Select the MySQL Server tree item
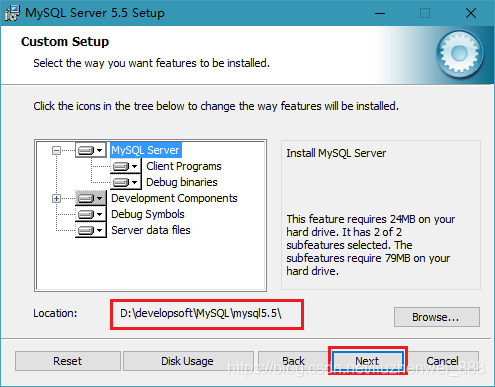The width and height of the screenshot is (495, 387). (x=145, y=150)
